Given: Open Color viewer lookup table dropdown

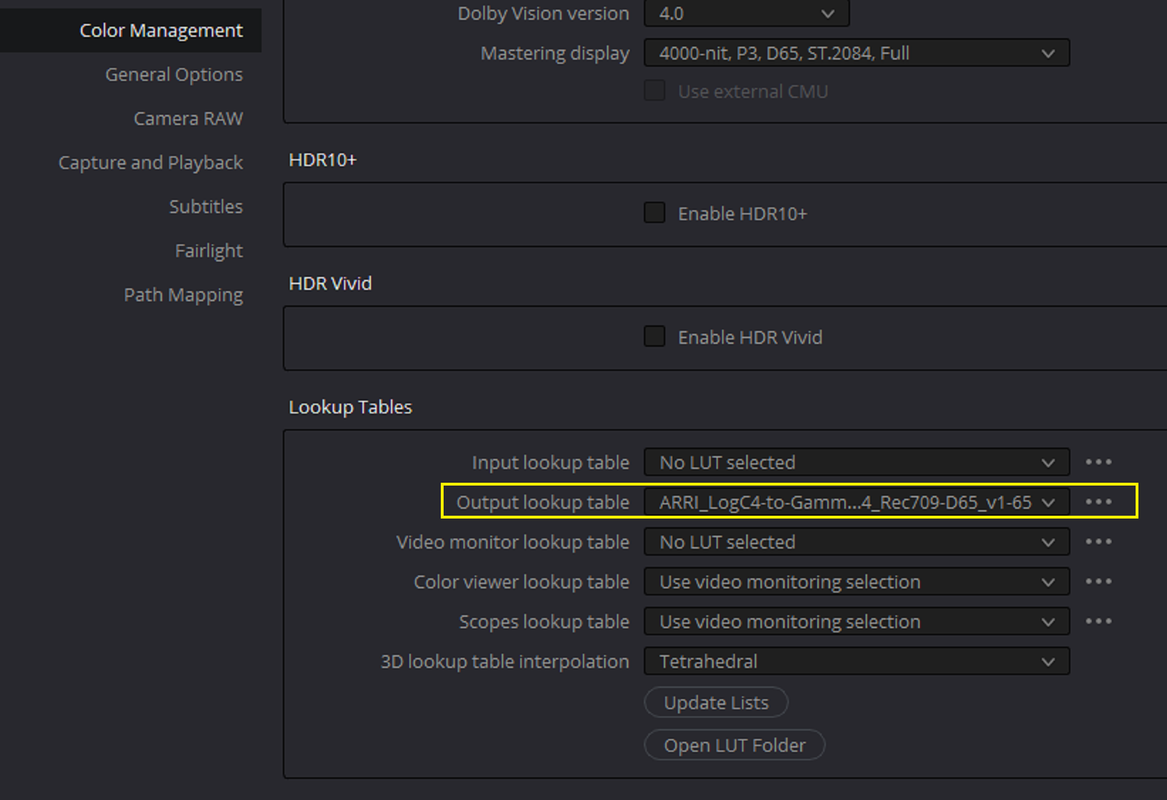Looking at the screenshot, I should 857,582.
